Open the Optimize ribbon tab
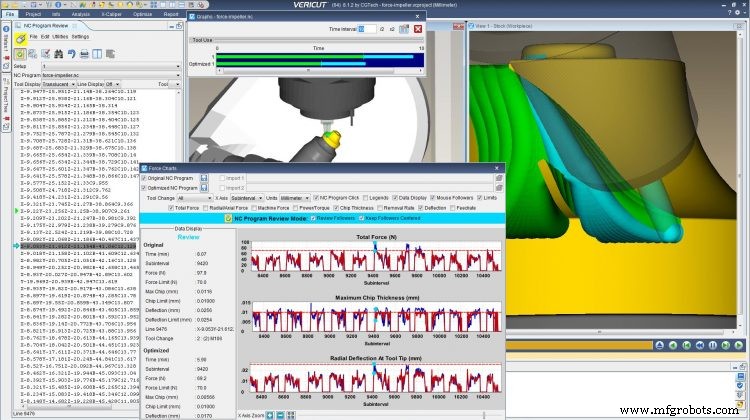Screen dimensions: 750x420 tap(143, 14)
